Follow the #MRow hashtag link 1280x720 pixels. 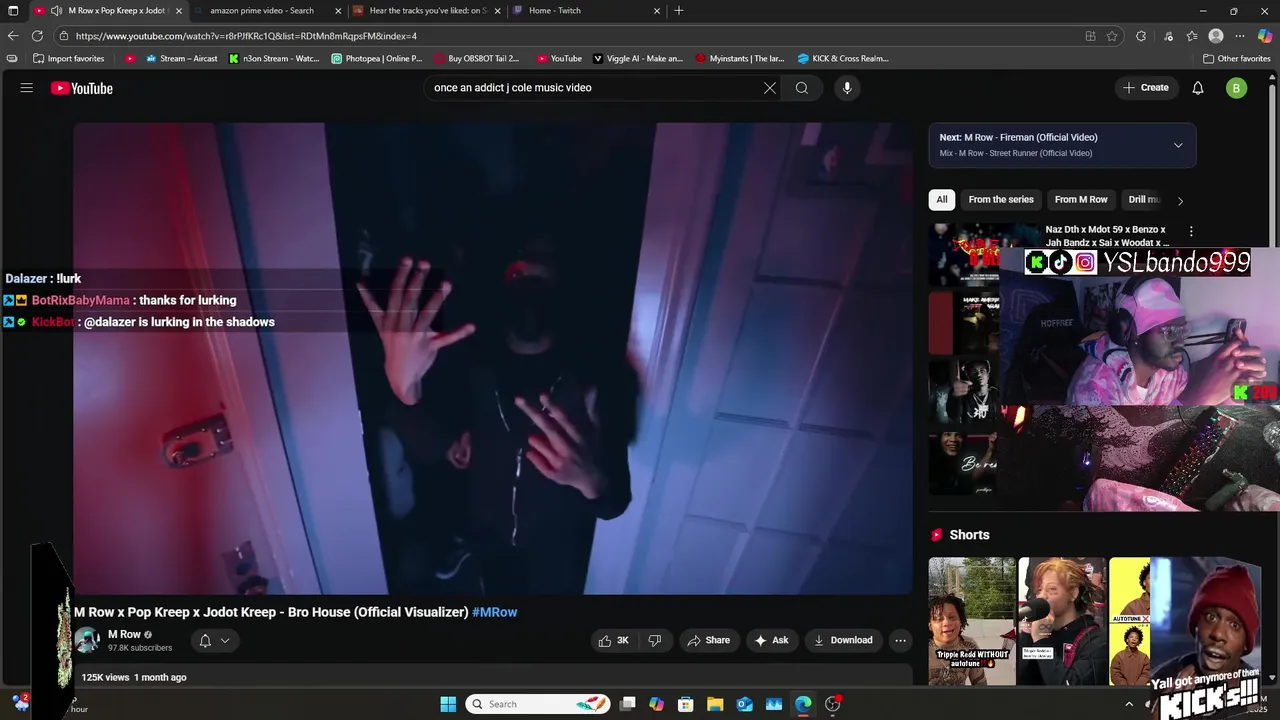point(495,612)
